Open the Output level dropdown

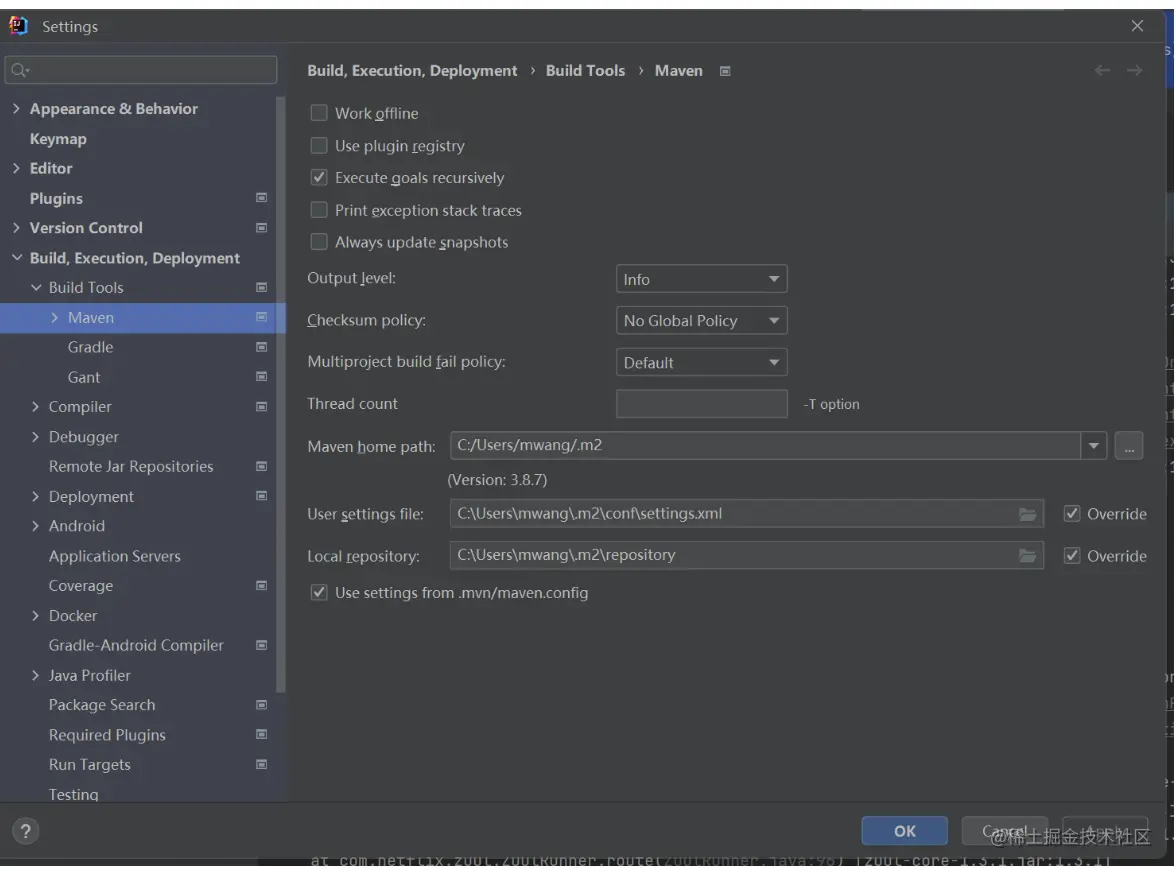(x=701, y=279)
